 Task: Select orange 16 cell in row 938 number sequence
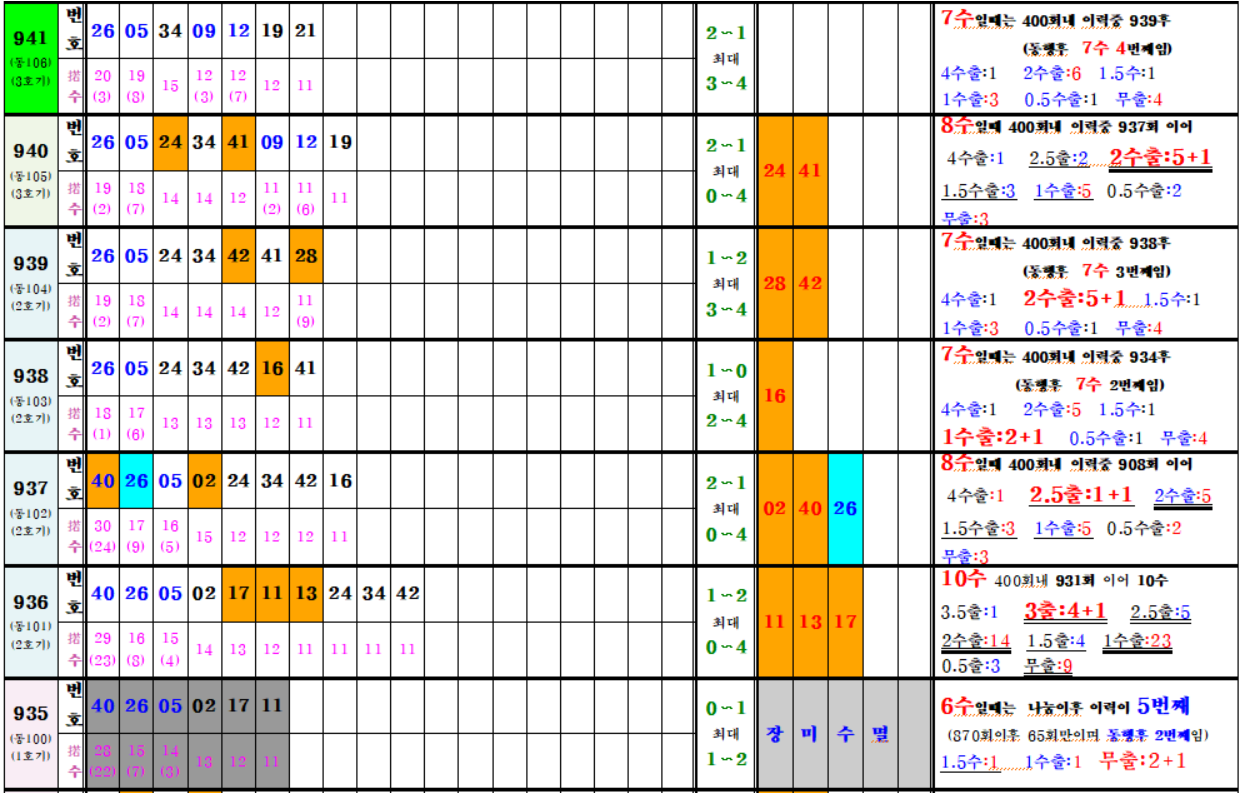point(272,368)
